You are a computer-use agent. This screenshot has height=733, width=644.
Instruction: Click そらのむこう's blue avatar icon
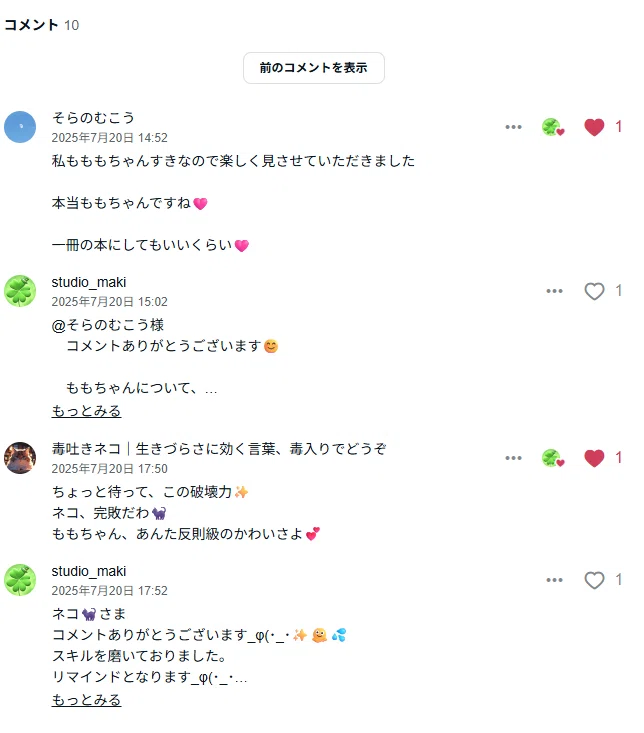coord(20,127)
